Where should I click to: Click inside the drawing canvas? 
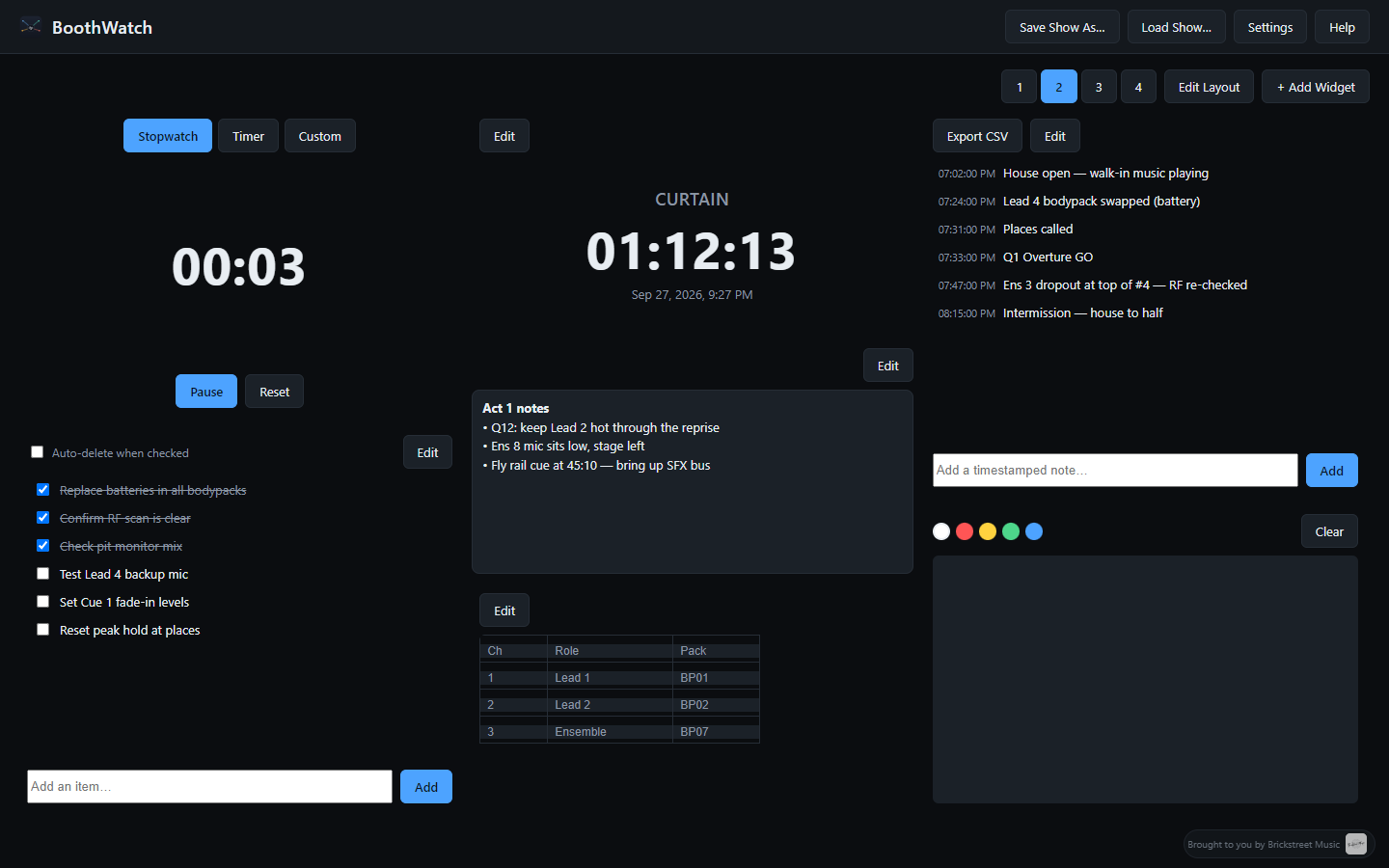[1145, 679]
